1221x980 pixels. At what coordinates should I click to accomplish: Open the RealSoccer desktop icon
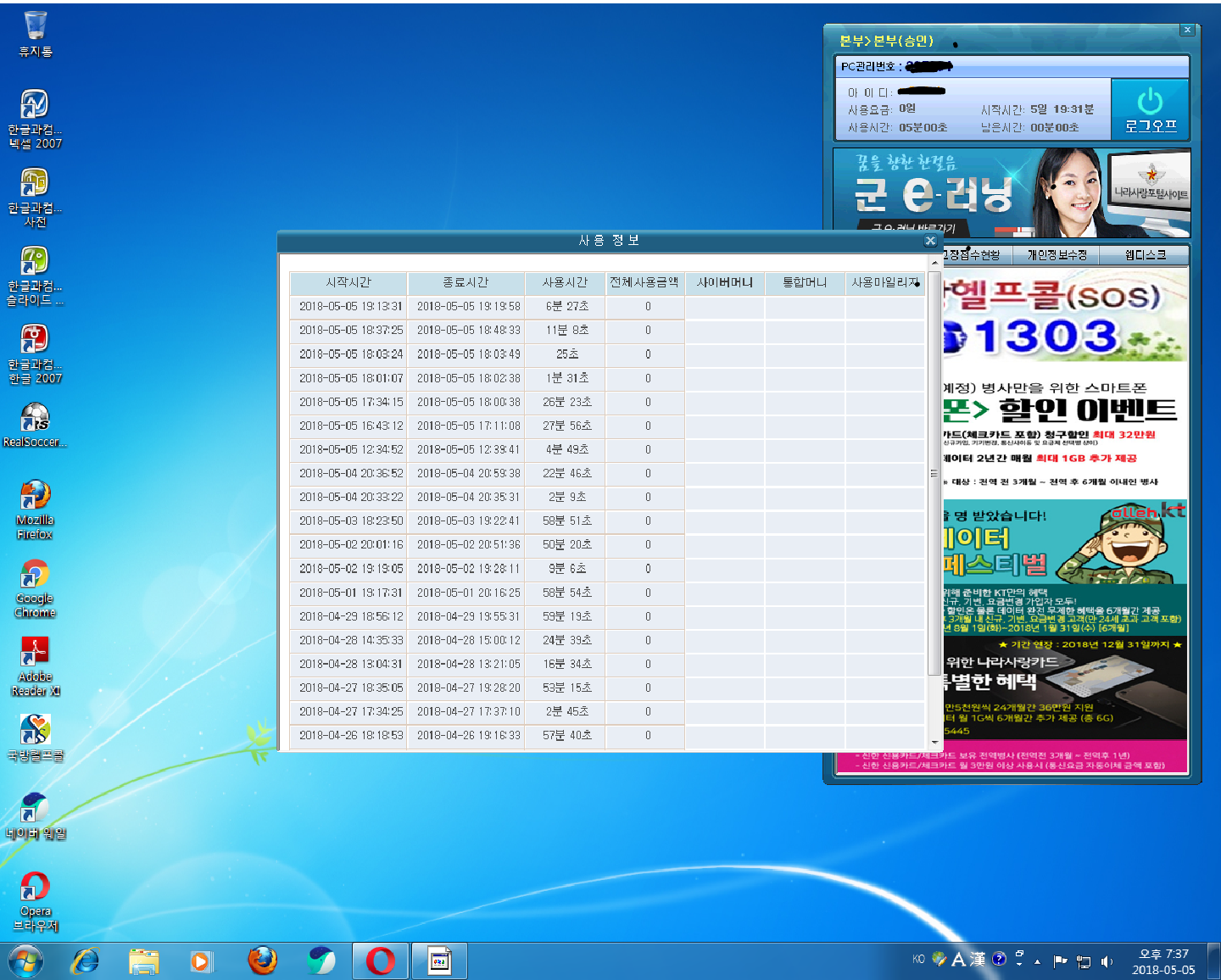(x=35, y=424)
